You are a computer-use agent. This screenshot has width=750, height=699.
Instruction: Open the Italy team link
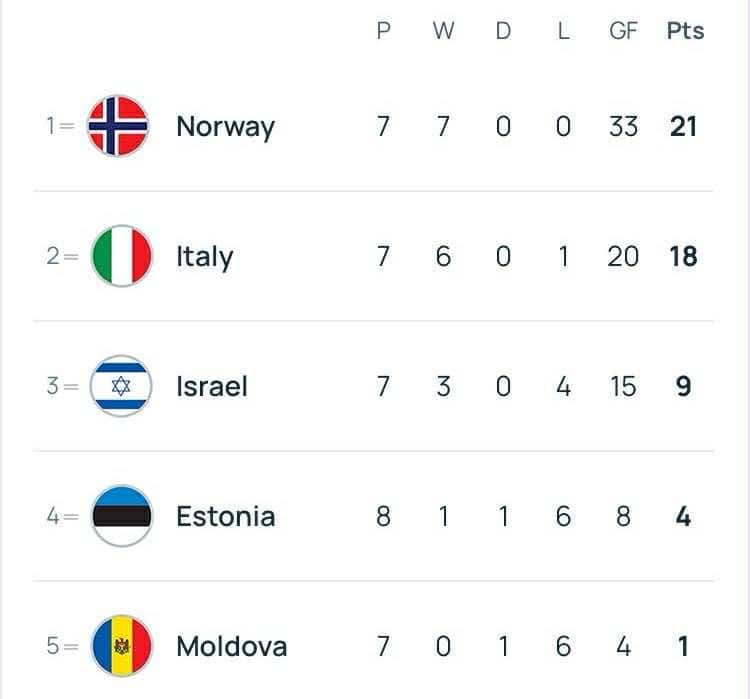coord(204,257)
